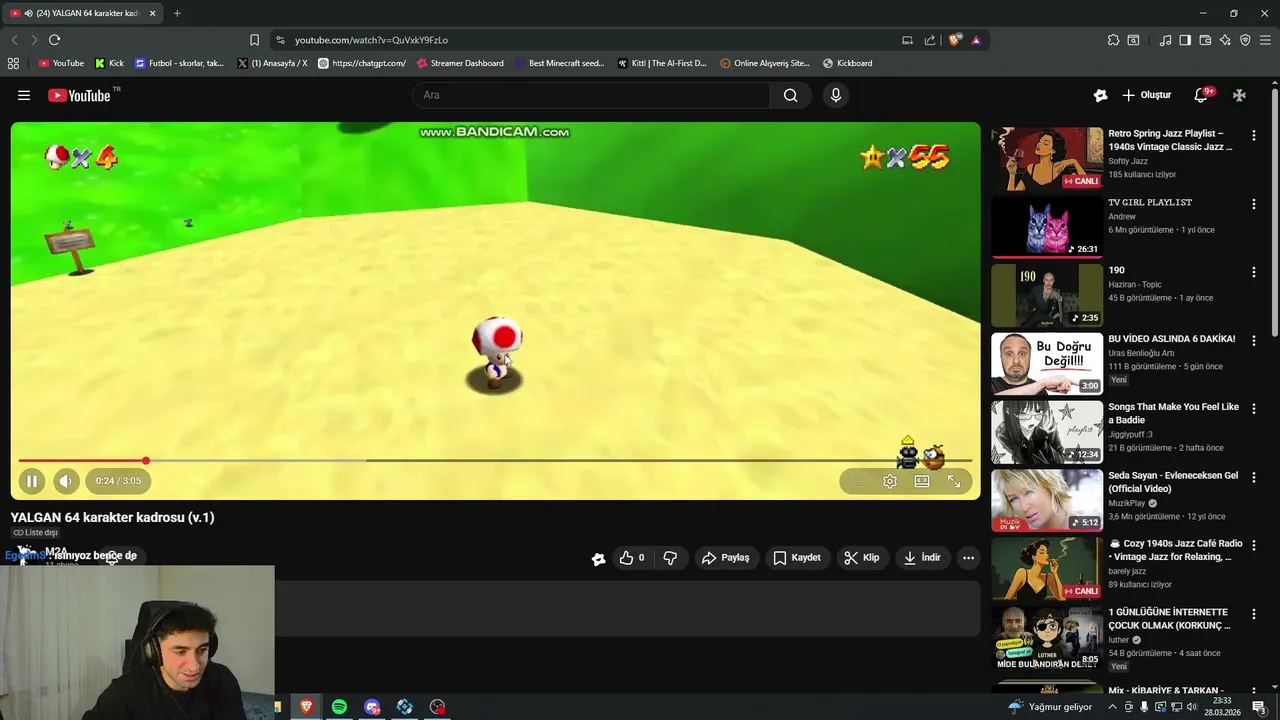Open a new browser tab
Image resolution: width=1280 pixels, height=720 pixels.
177,13
